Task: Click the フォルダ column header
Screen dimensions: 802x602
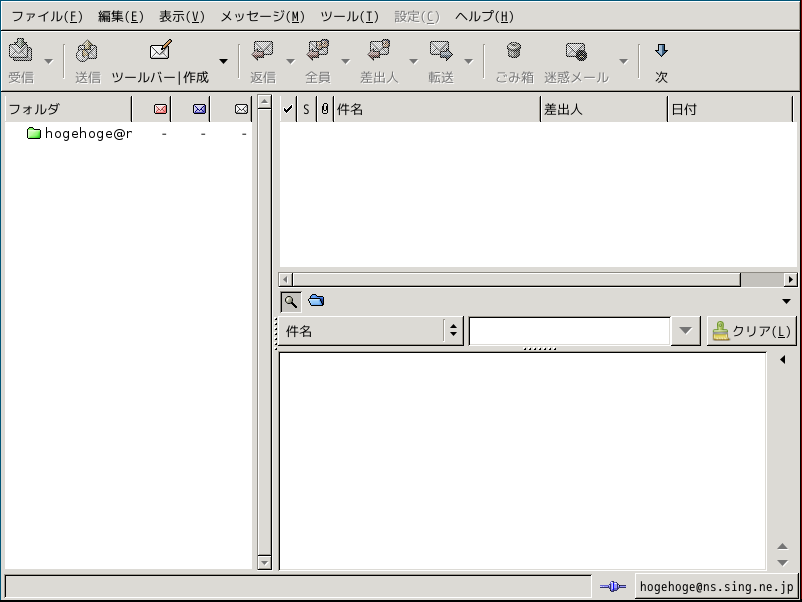Action: [68, 109]
